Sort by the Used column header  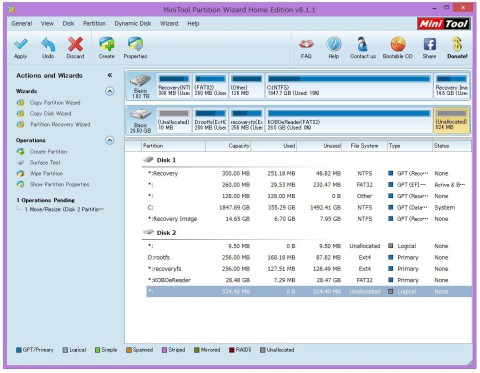point(274,146)
